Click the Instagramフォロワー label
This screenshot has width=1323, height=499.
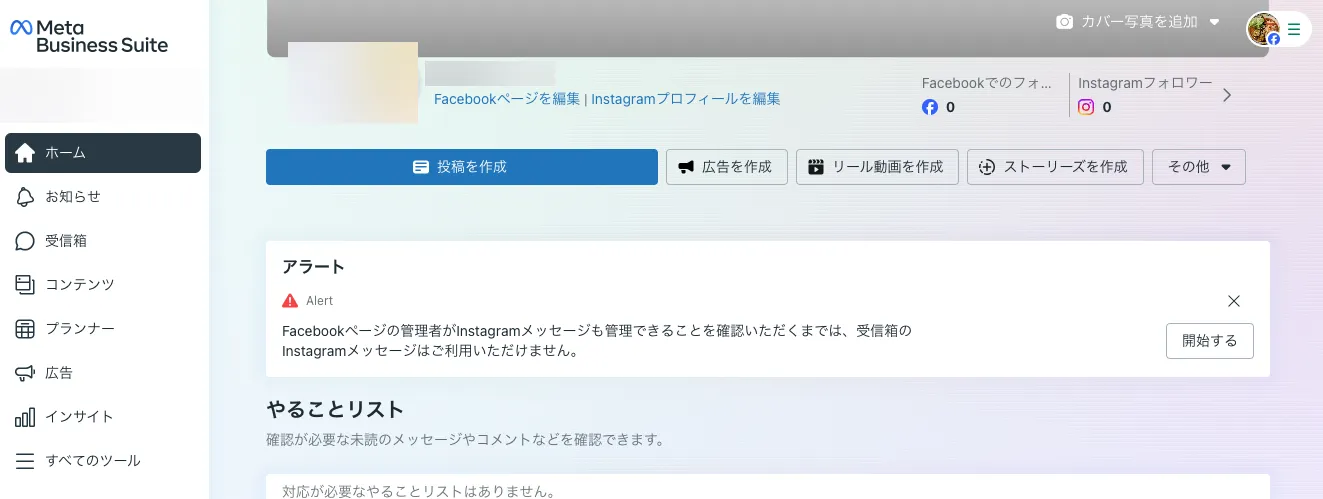coord(1145,84)
